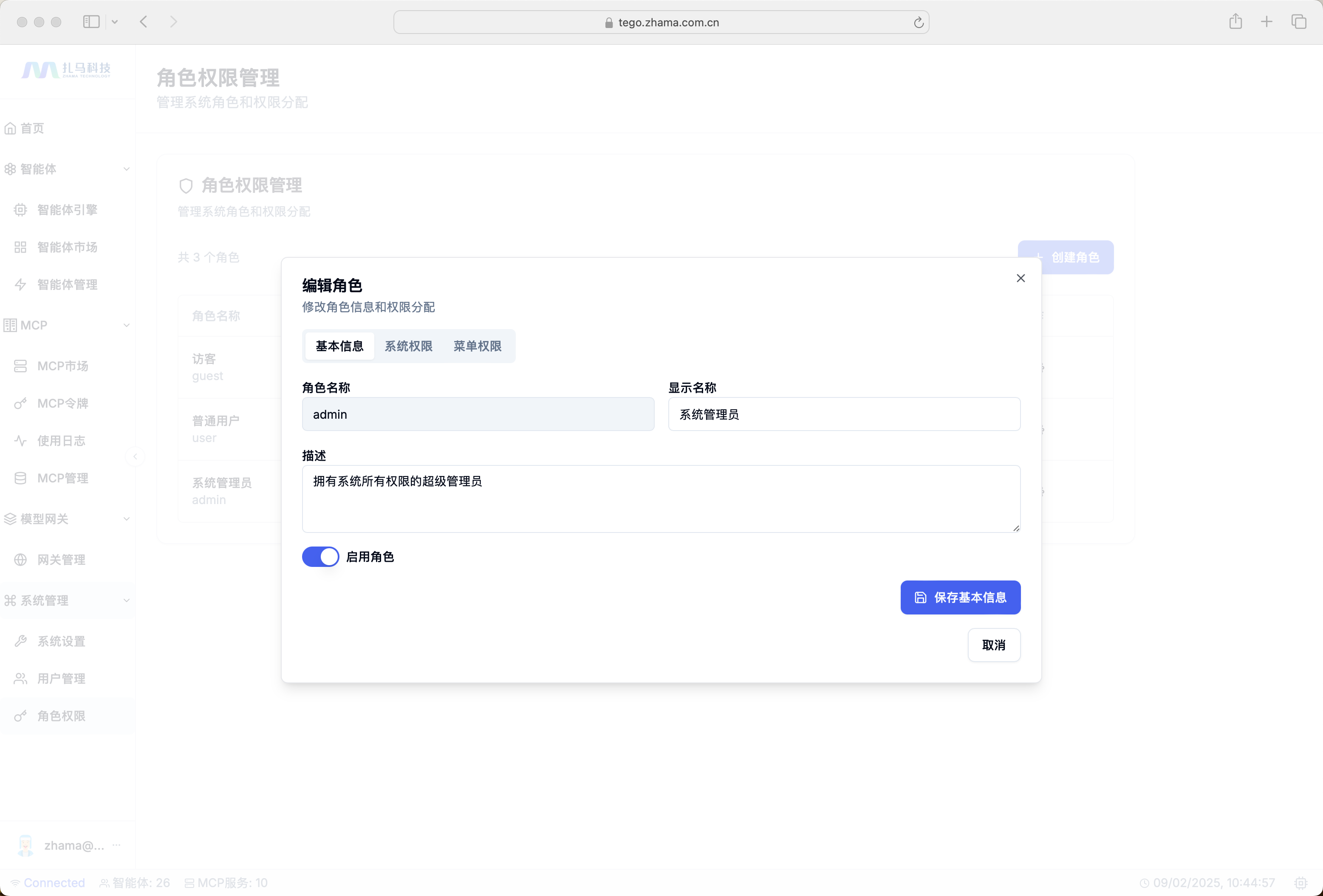The height and width of the screenshot is (896, 1323).
Task: Go back with the browser back arrow
Action: point(144,22)
